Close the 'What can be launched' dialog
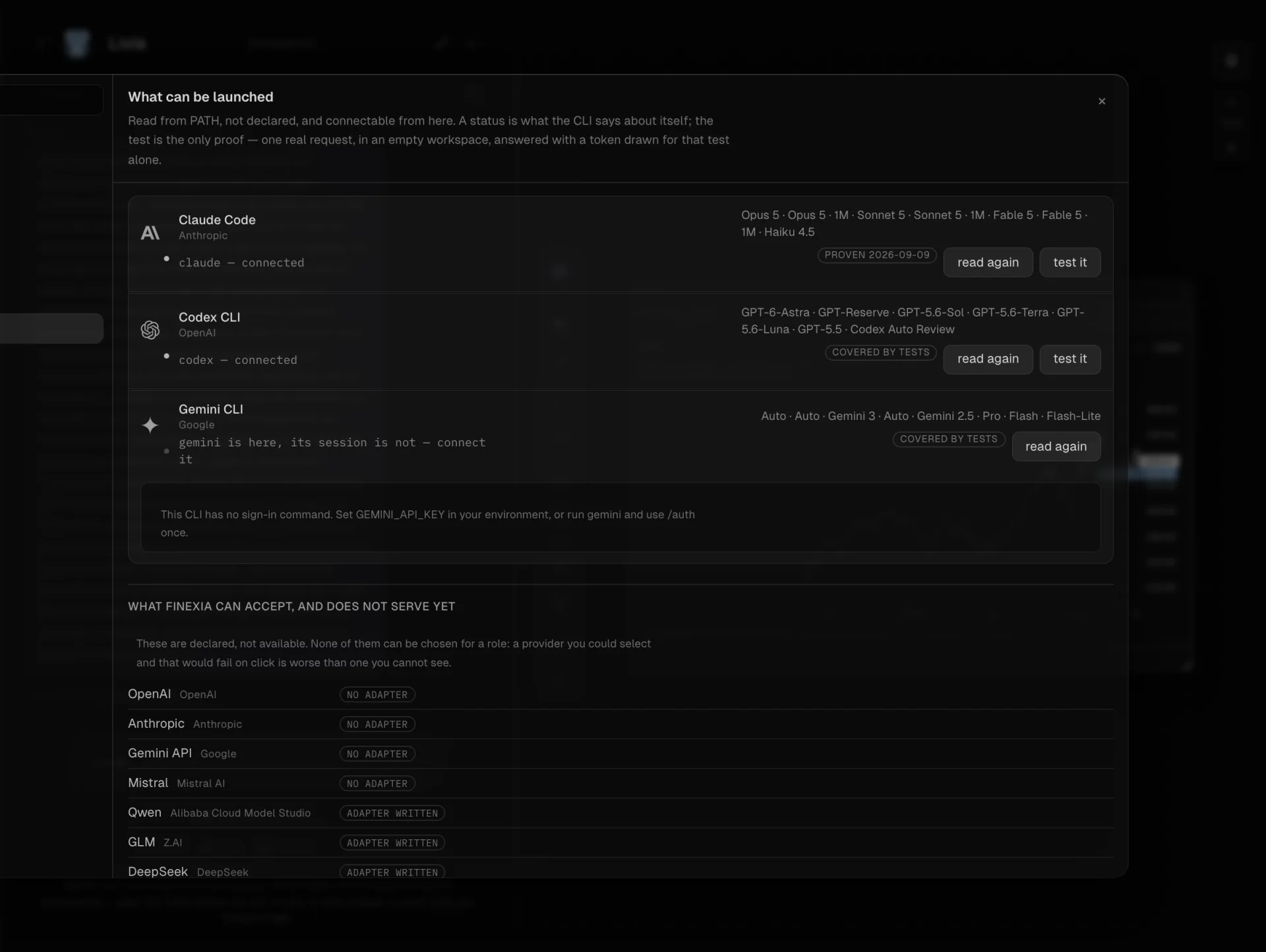This screenshot has width=1266, height=952. (x=1101, y=101)
